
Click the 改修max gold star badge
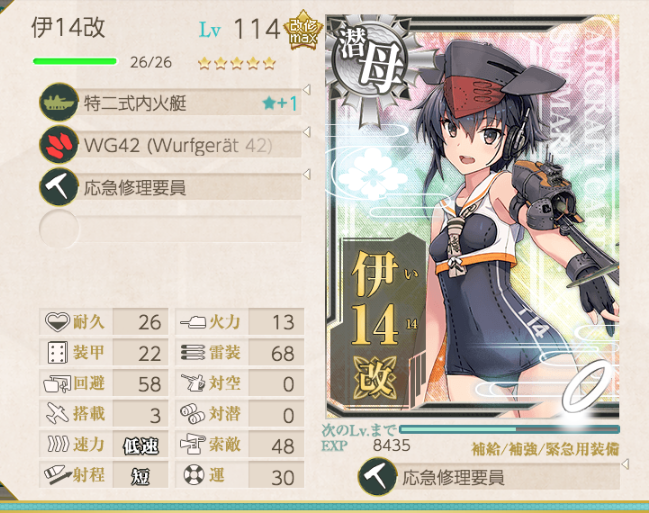click(303, 30)
